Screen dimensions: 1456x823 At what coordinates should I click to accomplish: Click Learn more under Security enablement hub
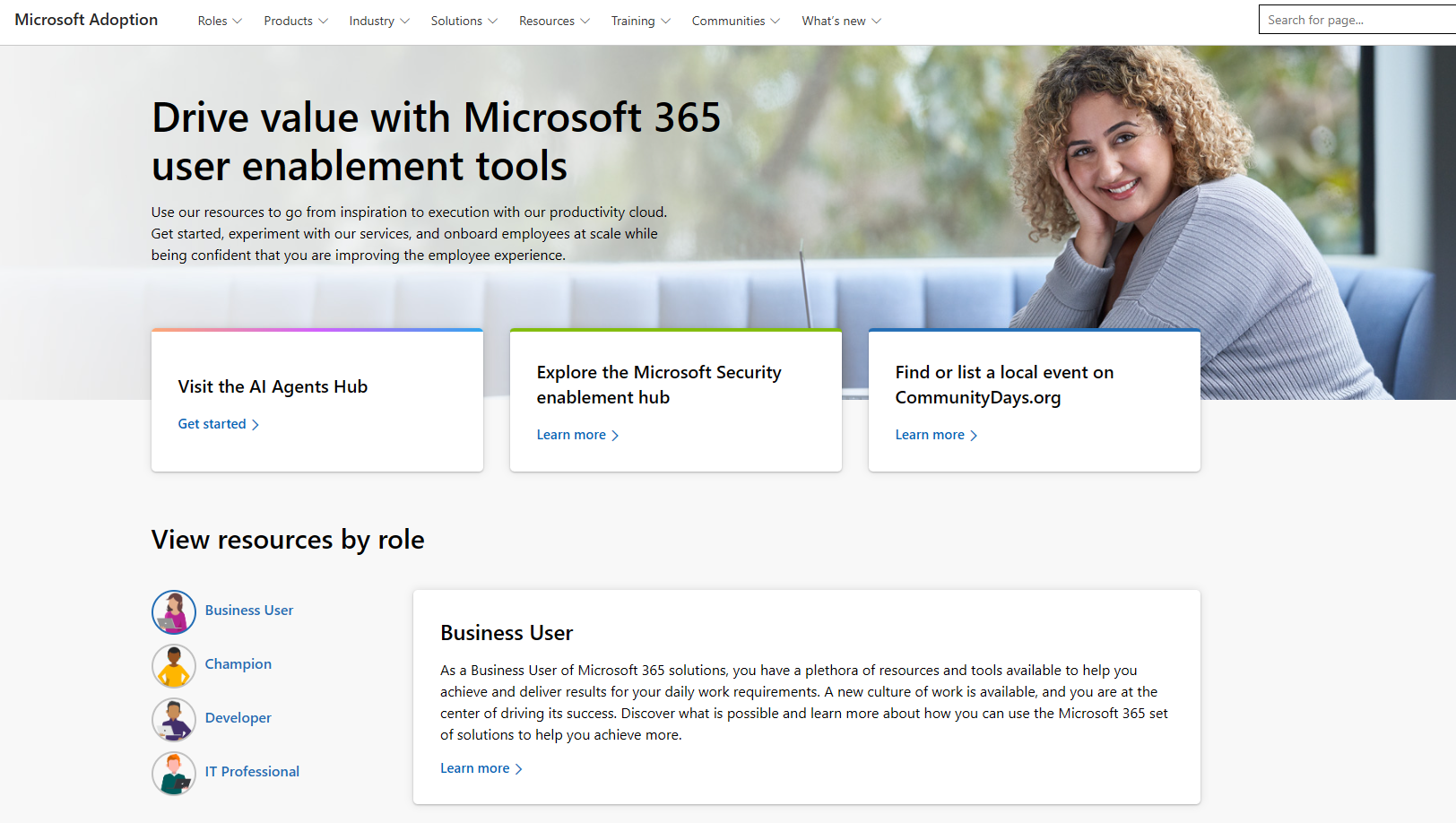(577, 435)
